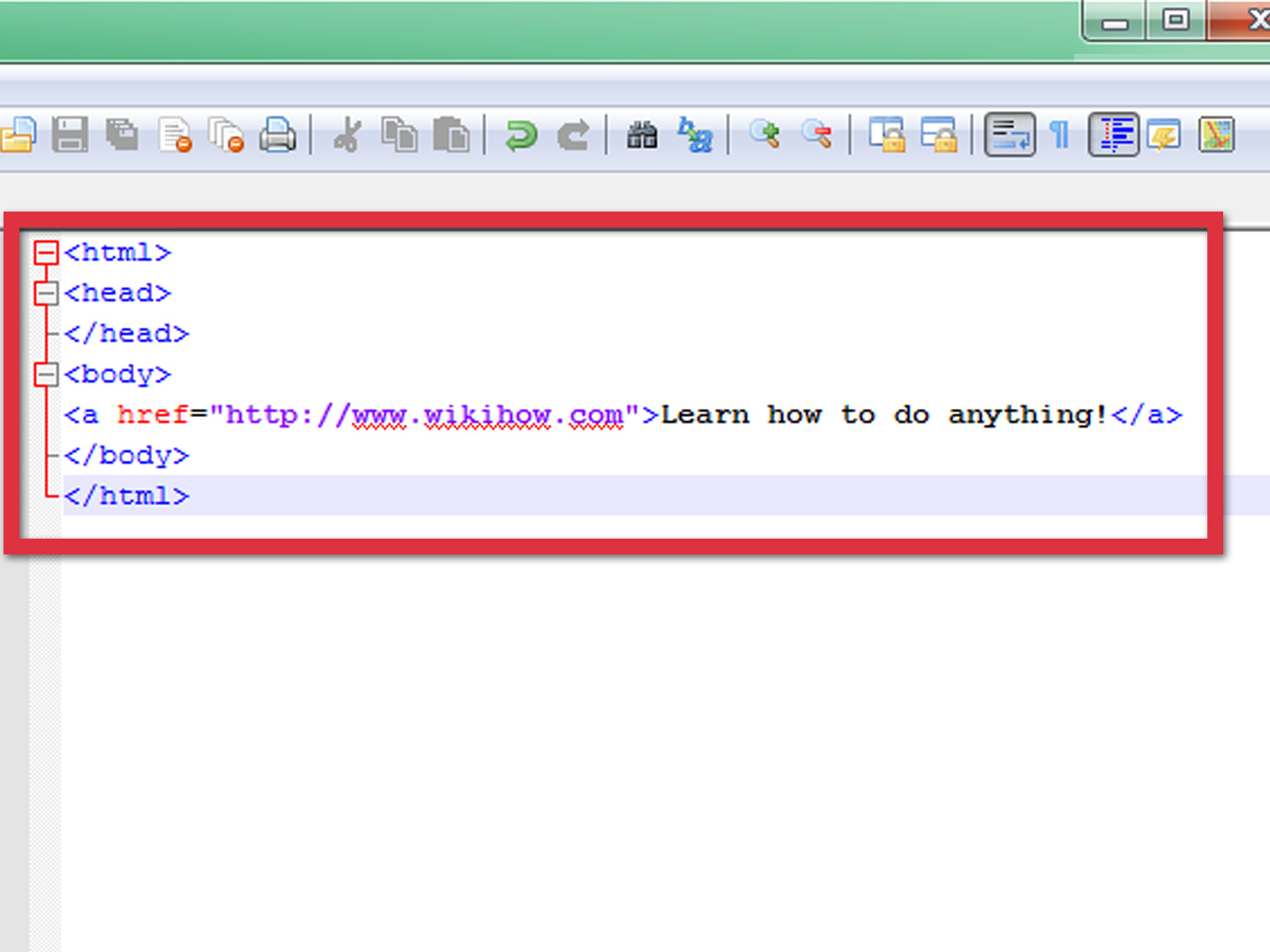Click the </a> closing tag
Viewport: 1270px width, 952px height.
(x=1147, y=414)
